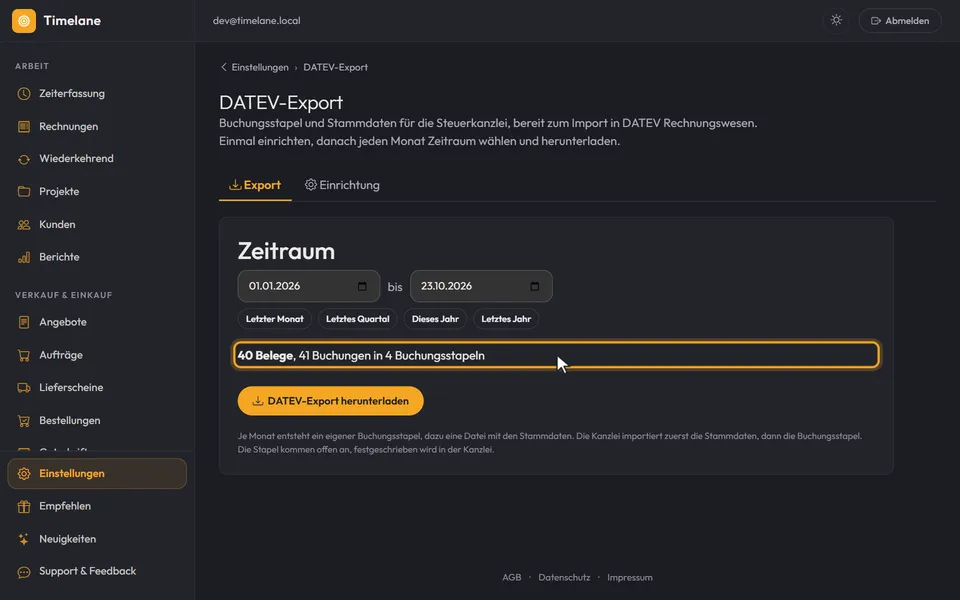This screenshot has height=600, width=960.
Task: Click the end date field 23.10.2026
Action: click(x=481, y=286)
